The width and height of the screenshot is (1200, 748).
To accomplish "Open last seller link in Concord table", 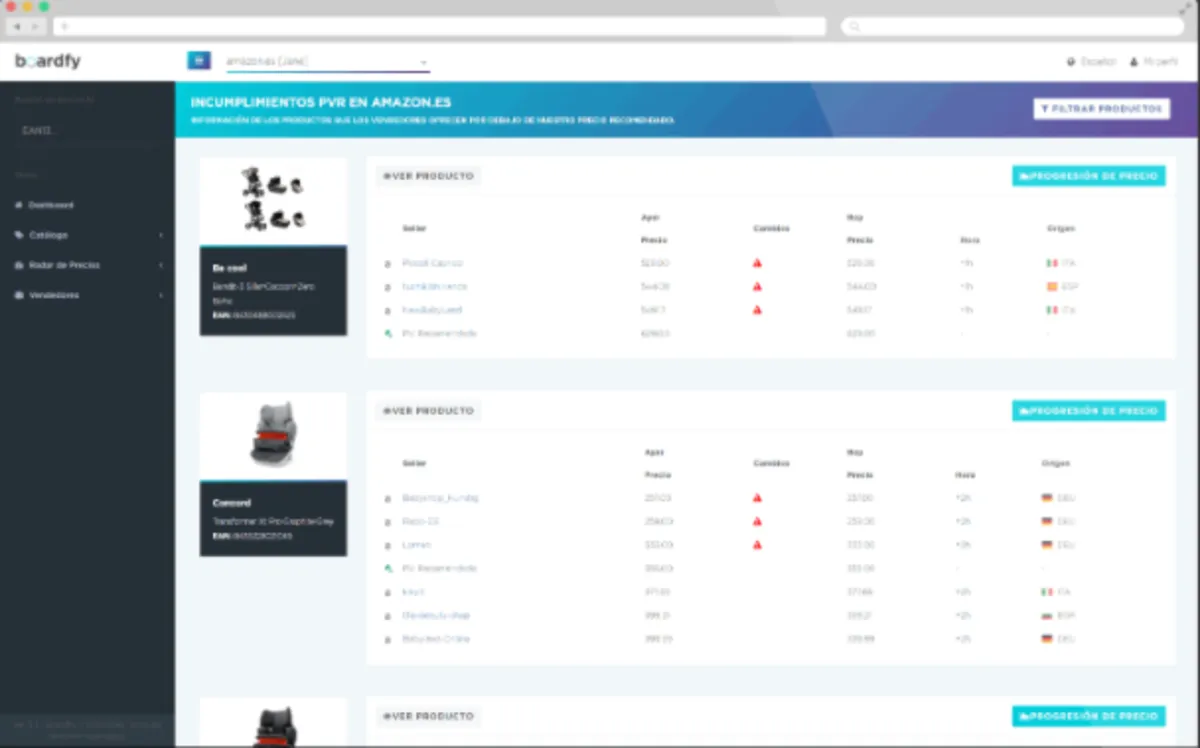I will pyautogui.click(x=435, y=639).
